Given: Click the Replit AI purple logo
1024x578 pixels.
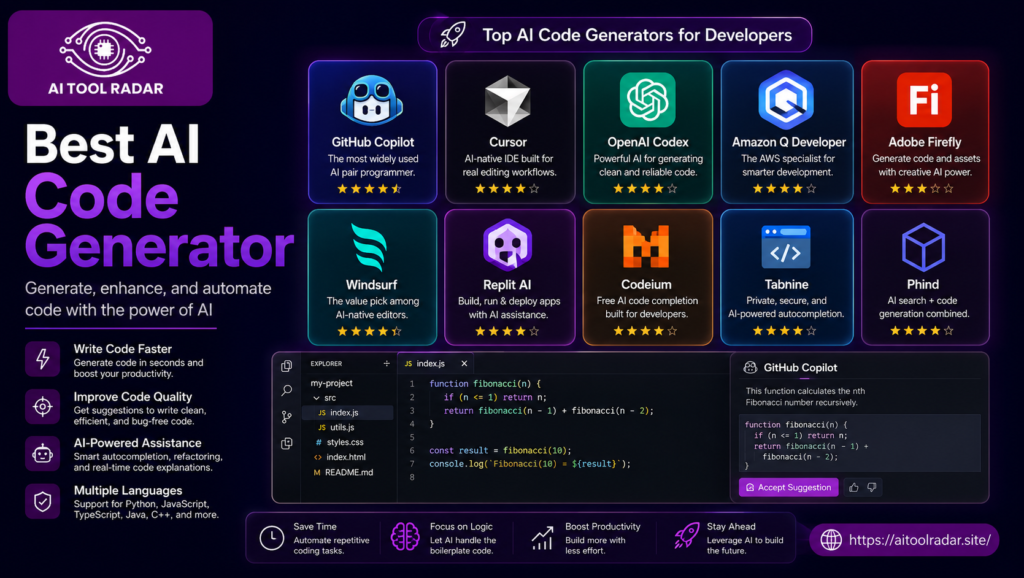Looking at the screenshot, I should [507, 245].
